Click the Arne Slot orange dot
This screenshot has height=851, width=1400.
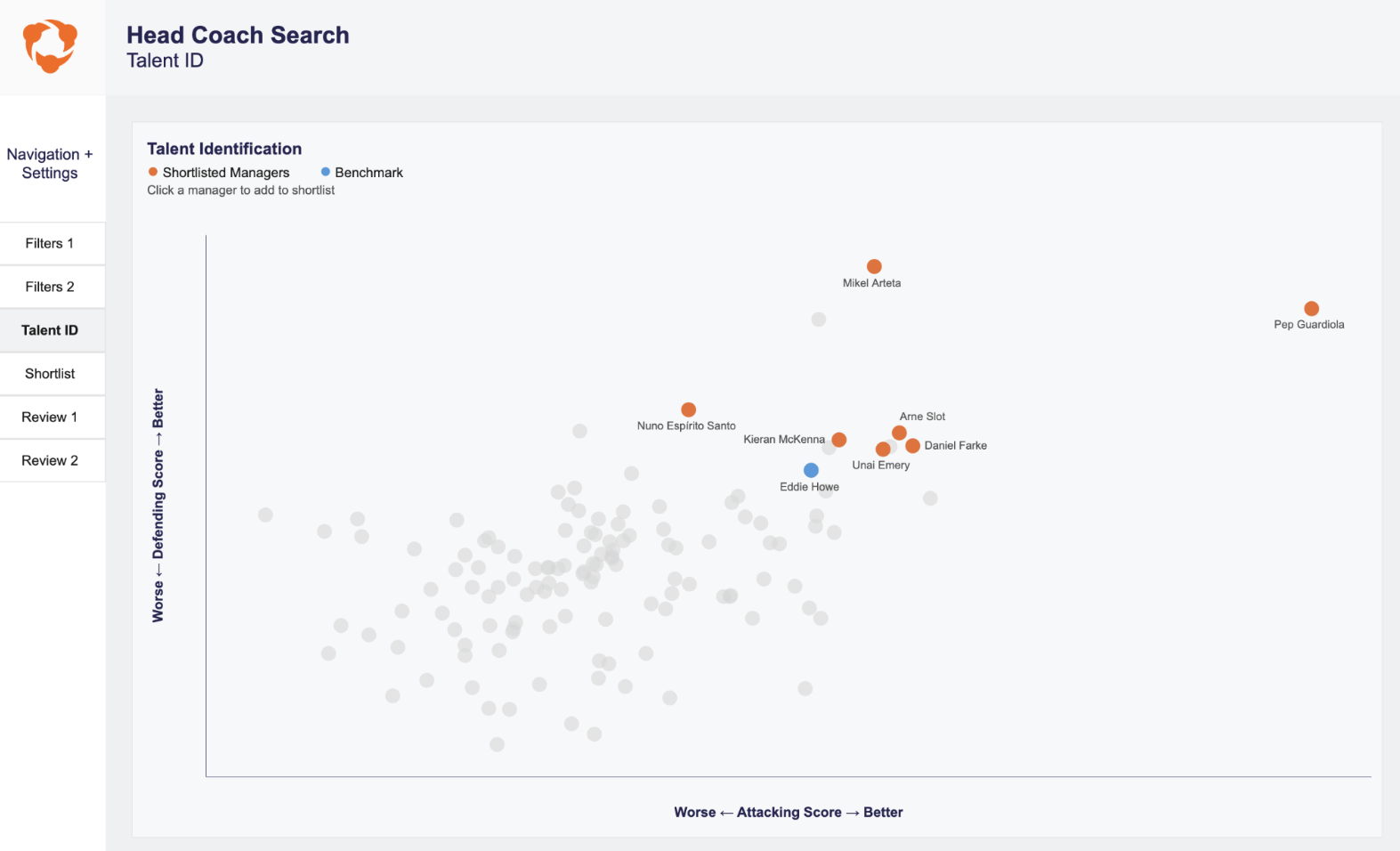click(x=899, y=433)
